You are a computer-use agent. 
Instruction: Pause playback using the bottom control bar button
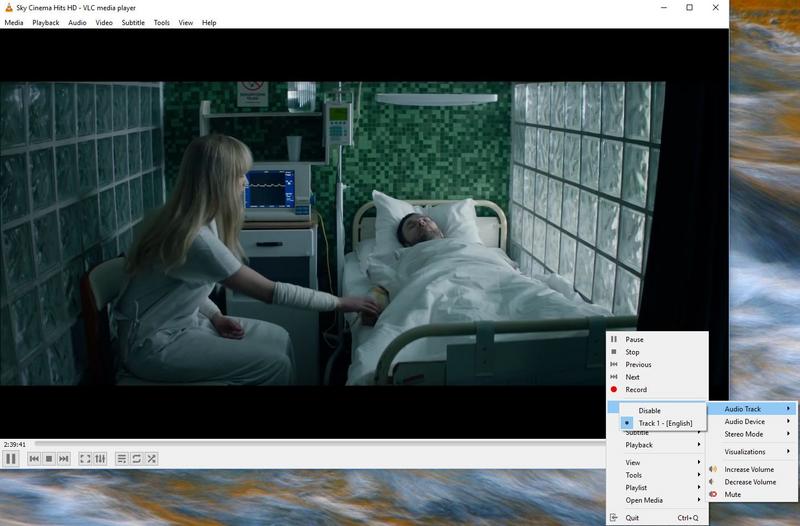[11, 459]
